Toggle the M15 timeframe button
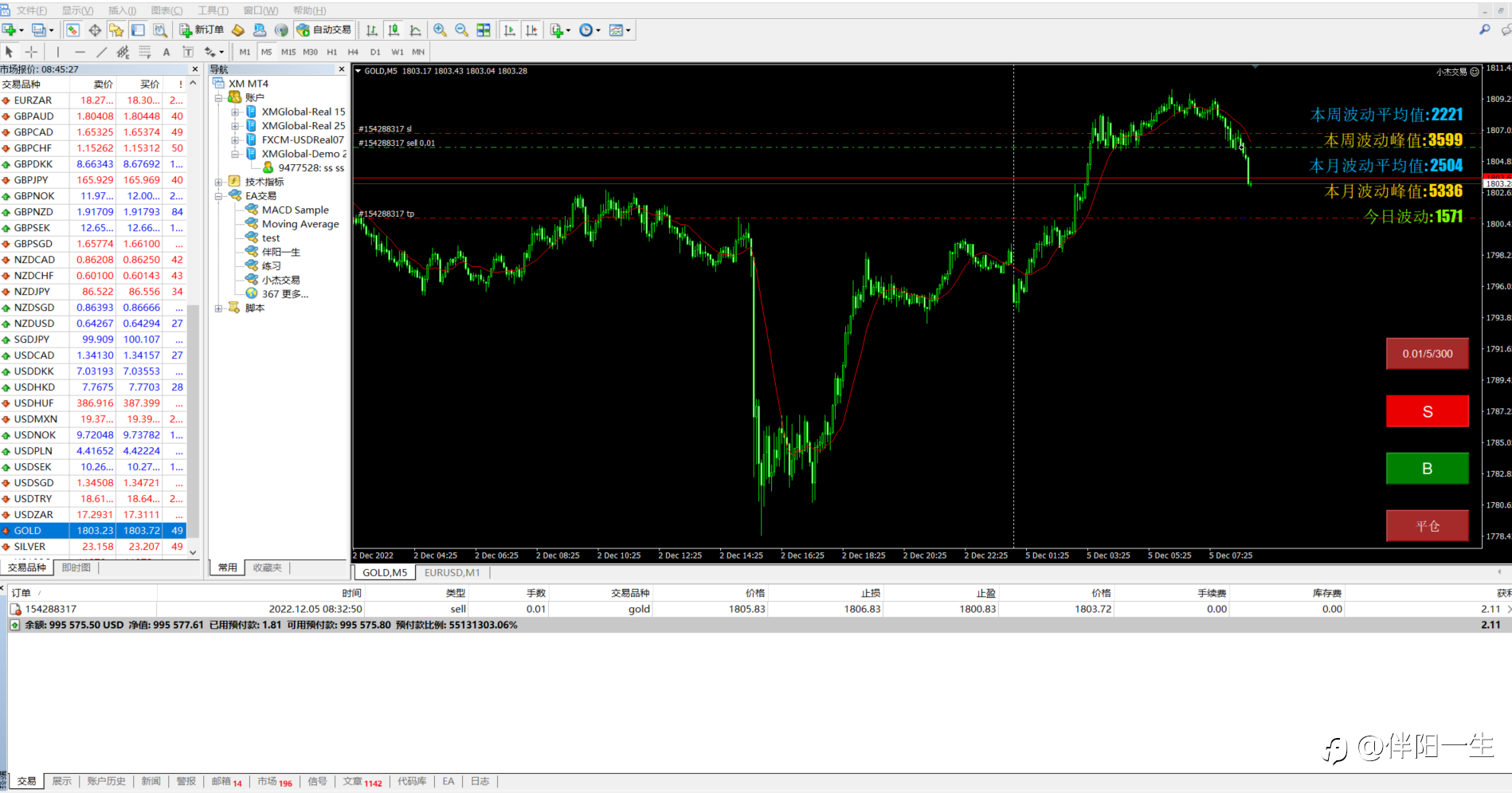This screenshot has width=1512, height=793. coord(288,52)
